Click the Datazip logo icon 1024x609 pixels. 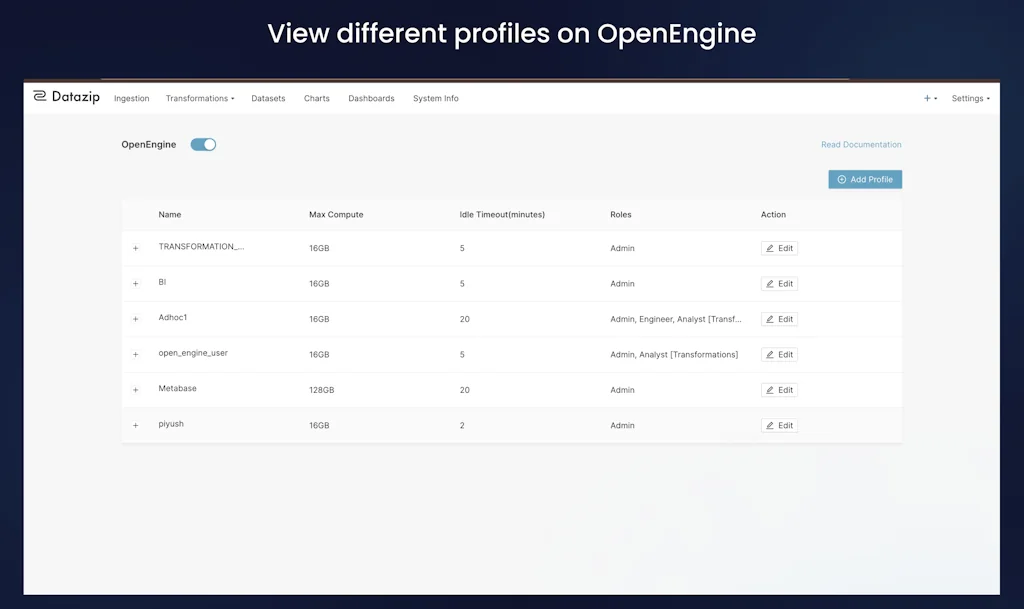pyautogui.click(x=39, y=95)
